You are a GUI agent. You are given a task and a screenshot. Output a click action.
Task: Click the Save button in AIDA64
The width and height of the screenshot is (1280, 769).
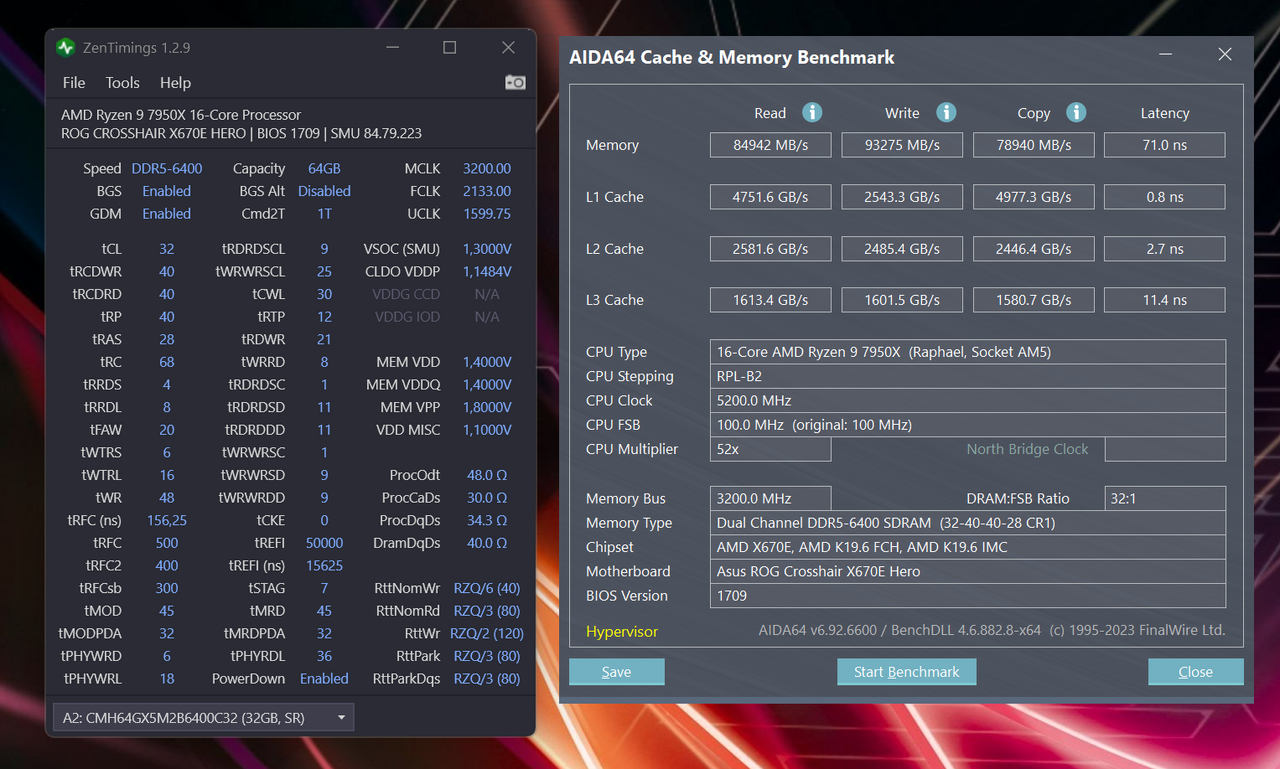pyautogui.click(x=616, y=672)
